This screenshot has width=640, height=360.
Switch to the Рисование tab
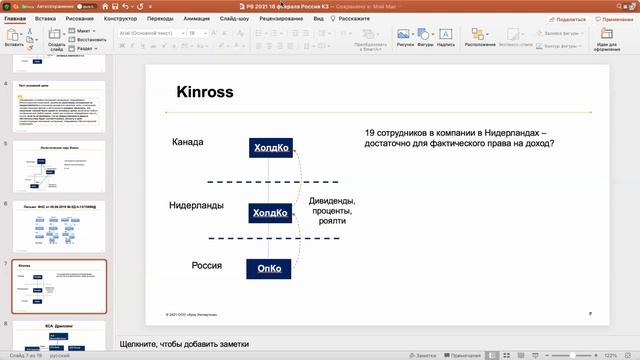80,19
